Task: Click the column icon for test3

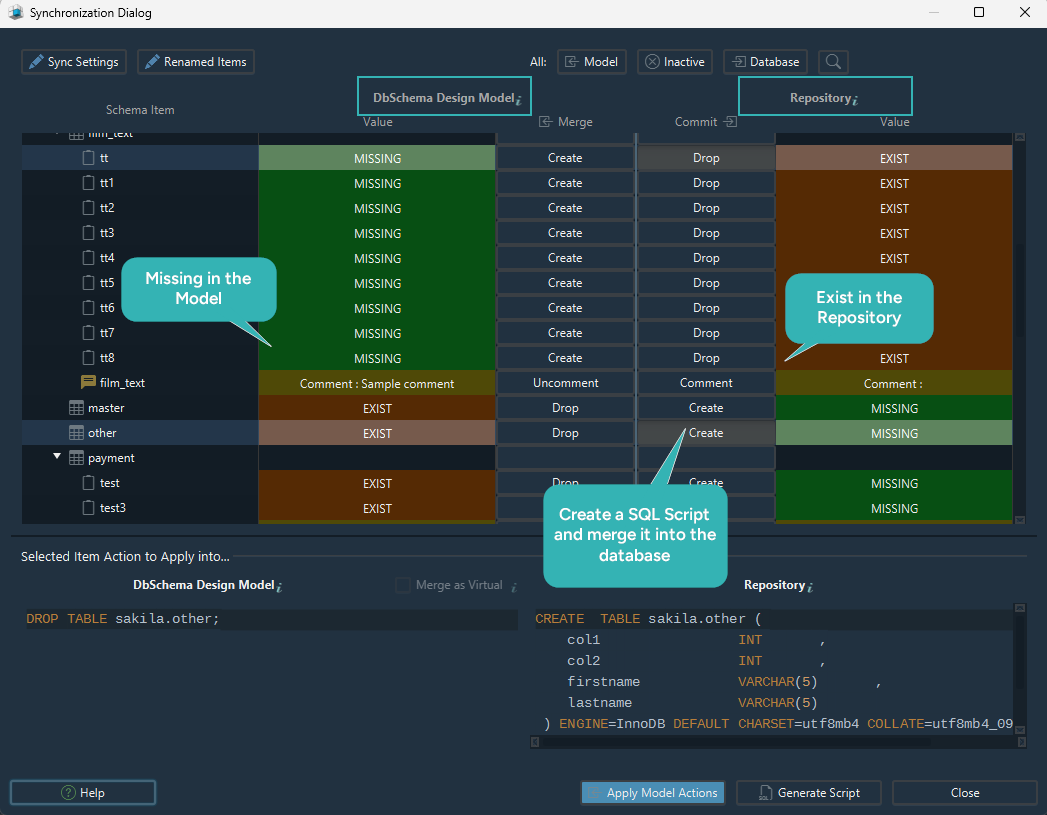Action: [x=88, y=508]
